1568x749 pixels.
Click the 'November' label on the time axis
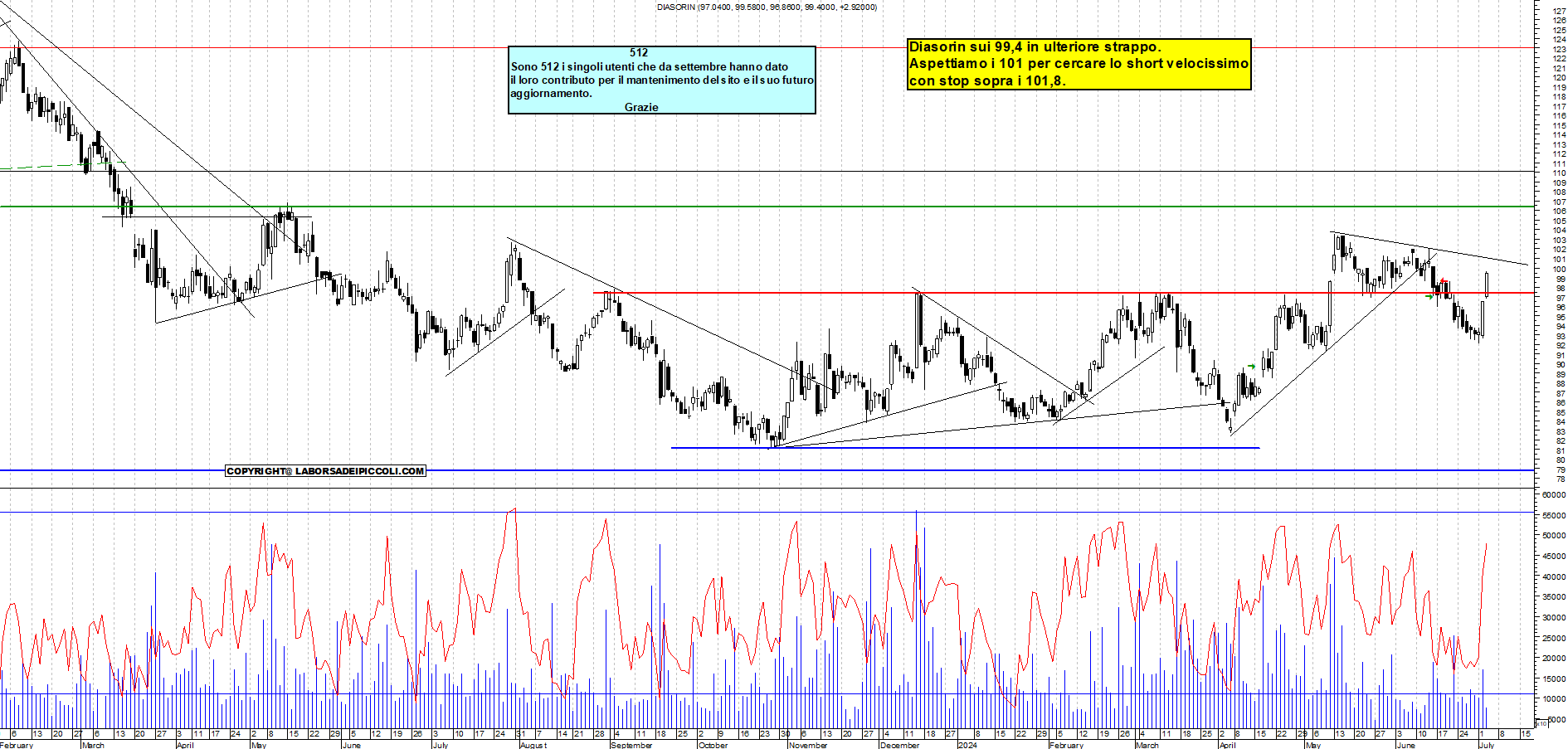[x=807, y=745]
